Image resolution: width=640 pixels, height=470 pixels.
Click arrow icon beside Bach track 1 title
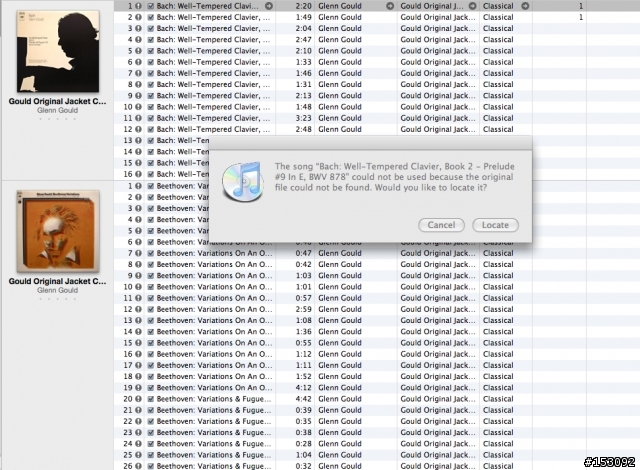coord(269,6)
